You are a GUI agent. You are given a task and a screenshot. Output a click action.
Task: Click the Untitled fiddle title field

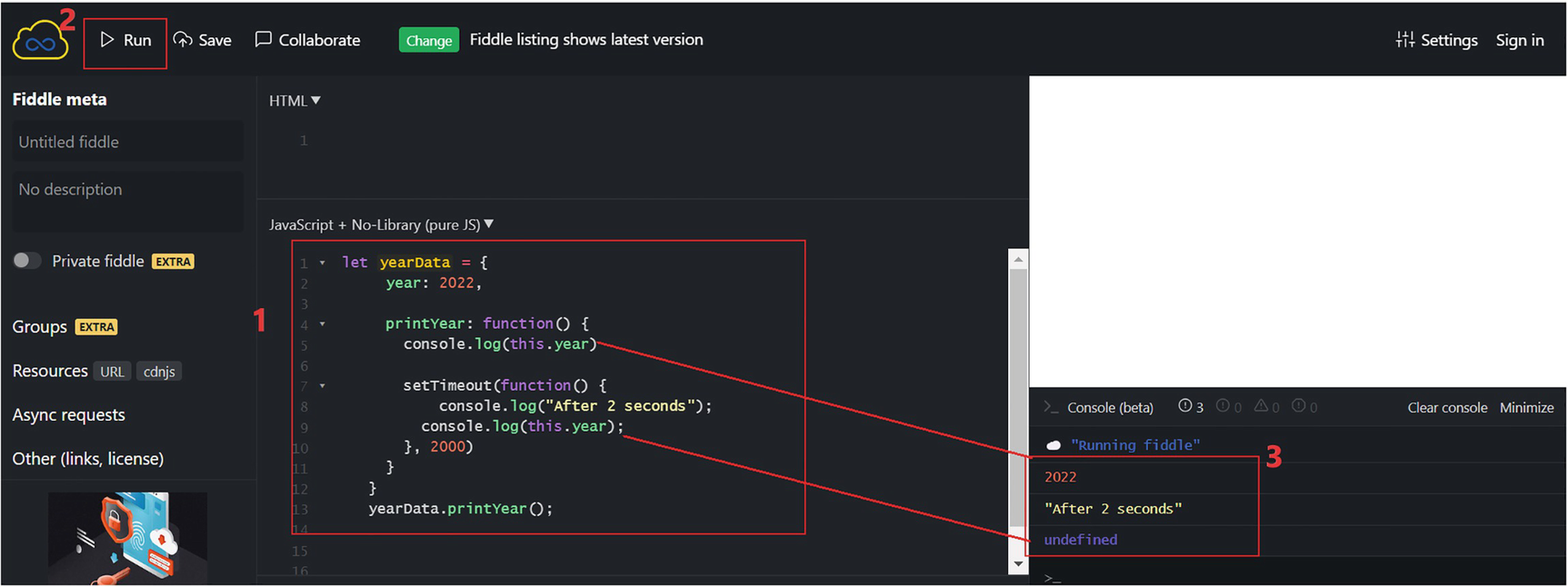point(127,142)
